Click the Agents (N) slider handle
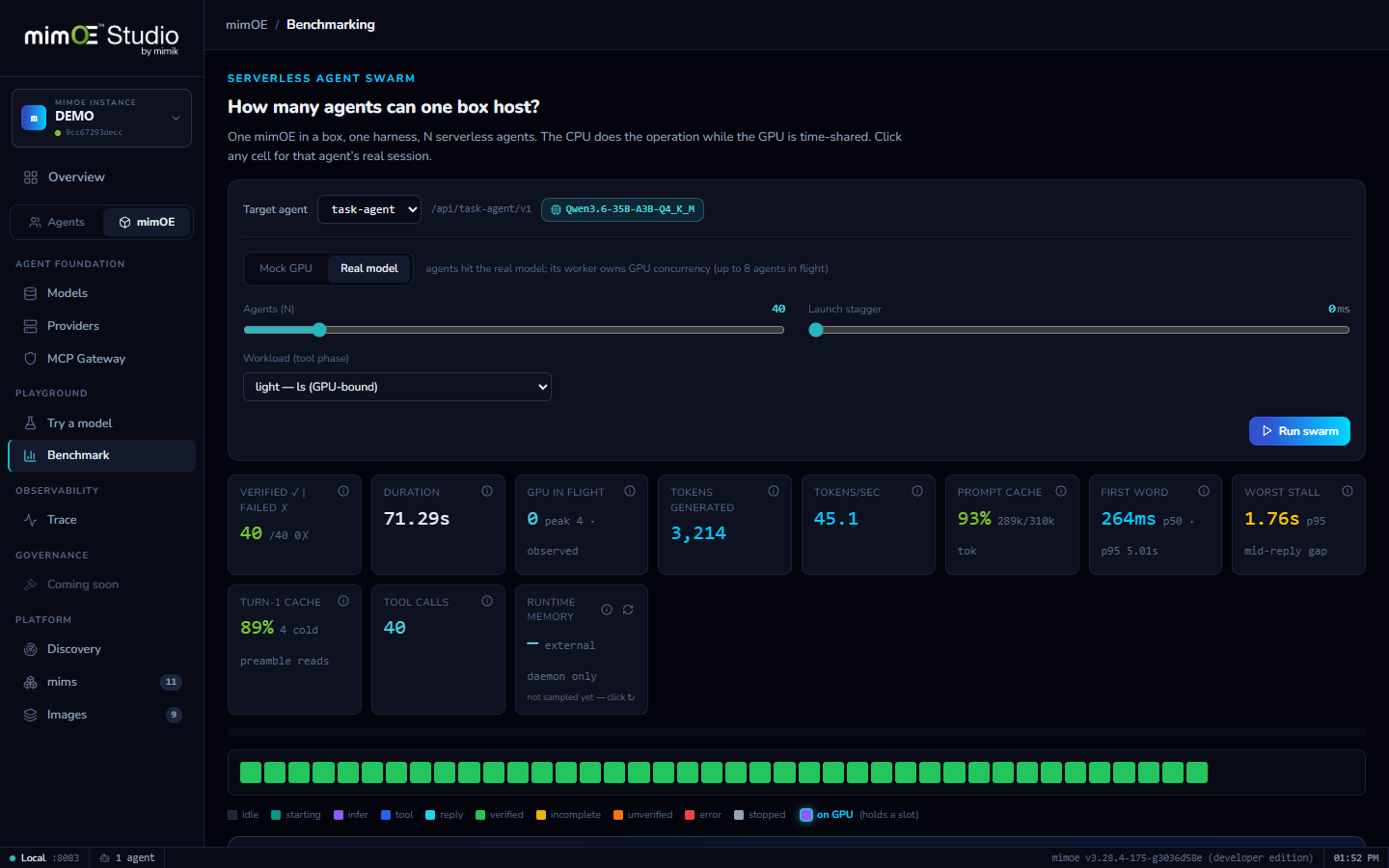This screenshot has height=868, width=1389. coord(319,330)
